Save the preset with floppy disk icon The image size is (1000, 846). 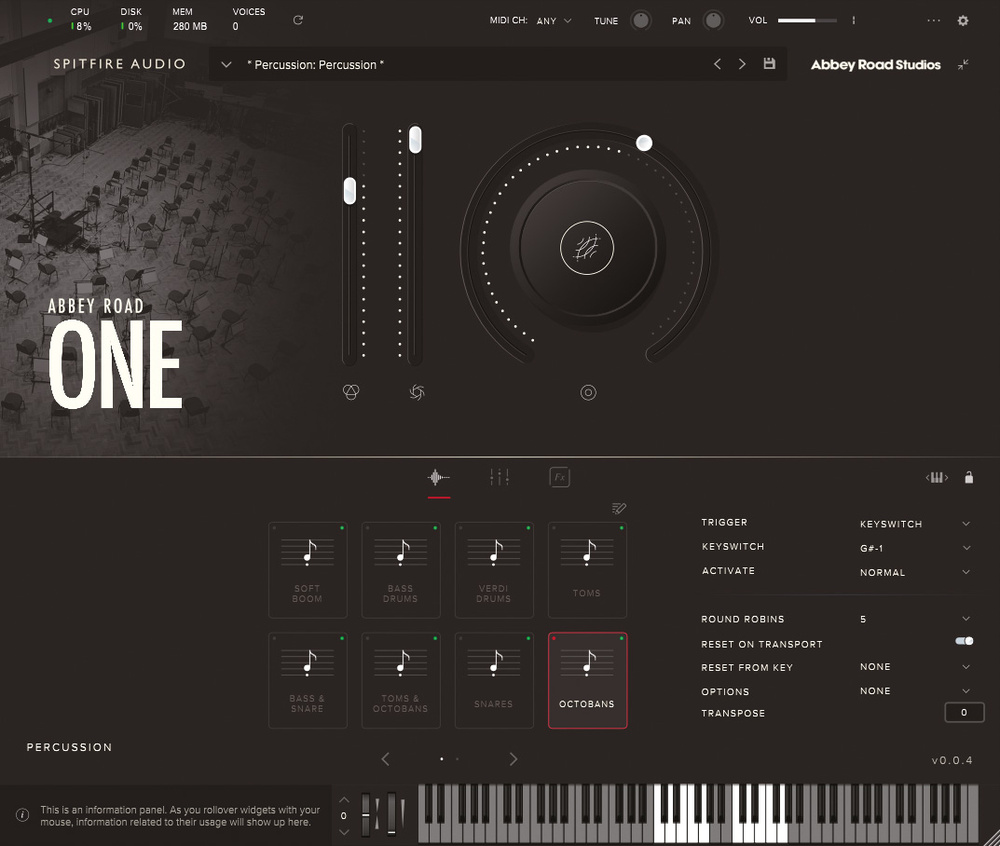point(769,64)
